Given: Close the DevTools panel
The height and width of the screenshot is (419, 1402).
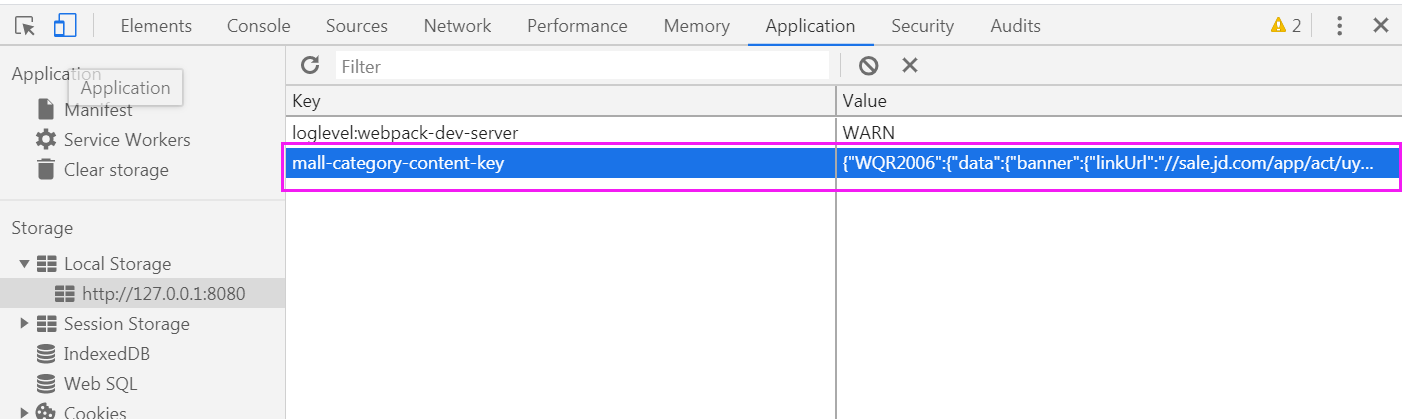Looking at the screenshot, I should click(x=1381, y=26).
